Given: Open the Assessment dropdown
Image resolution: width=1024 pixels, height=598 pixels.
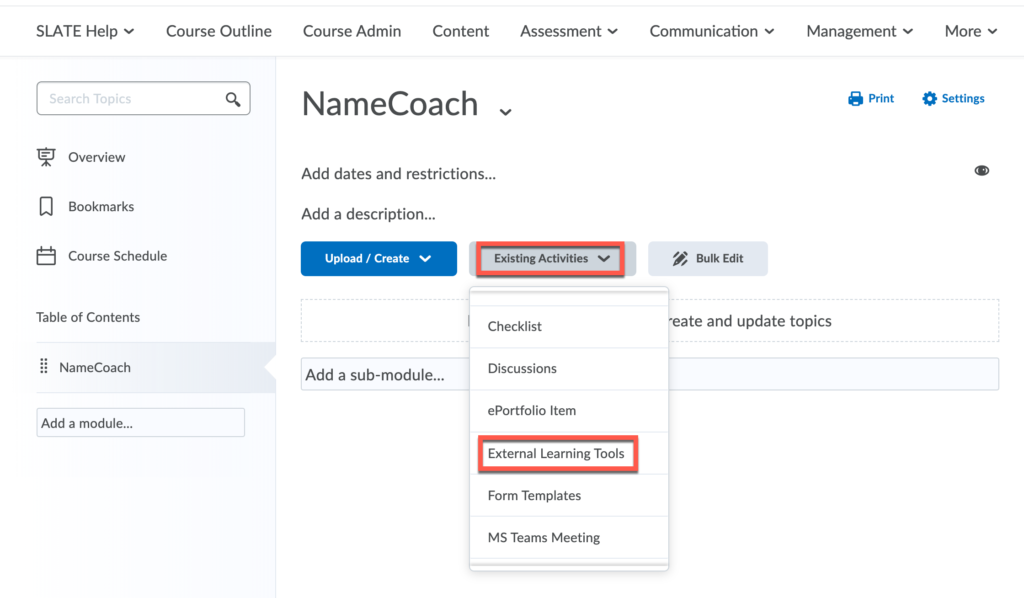Looking at the screenshot, I should (569, 31).
